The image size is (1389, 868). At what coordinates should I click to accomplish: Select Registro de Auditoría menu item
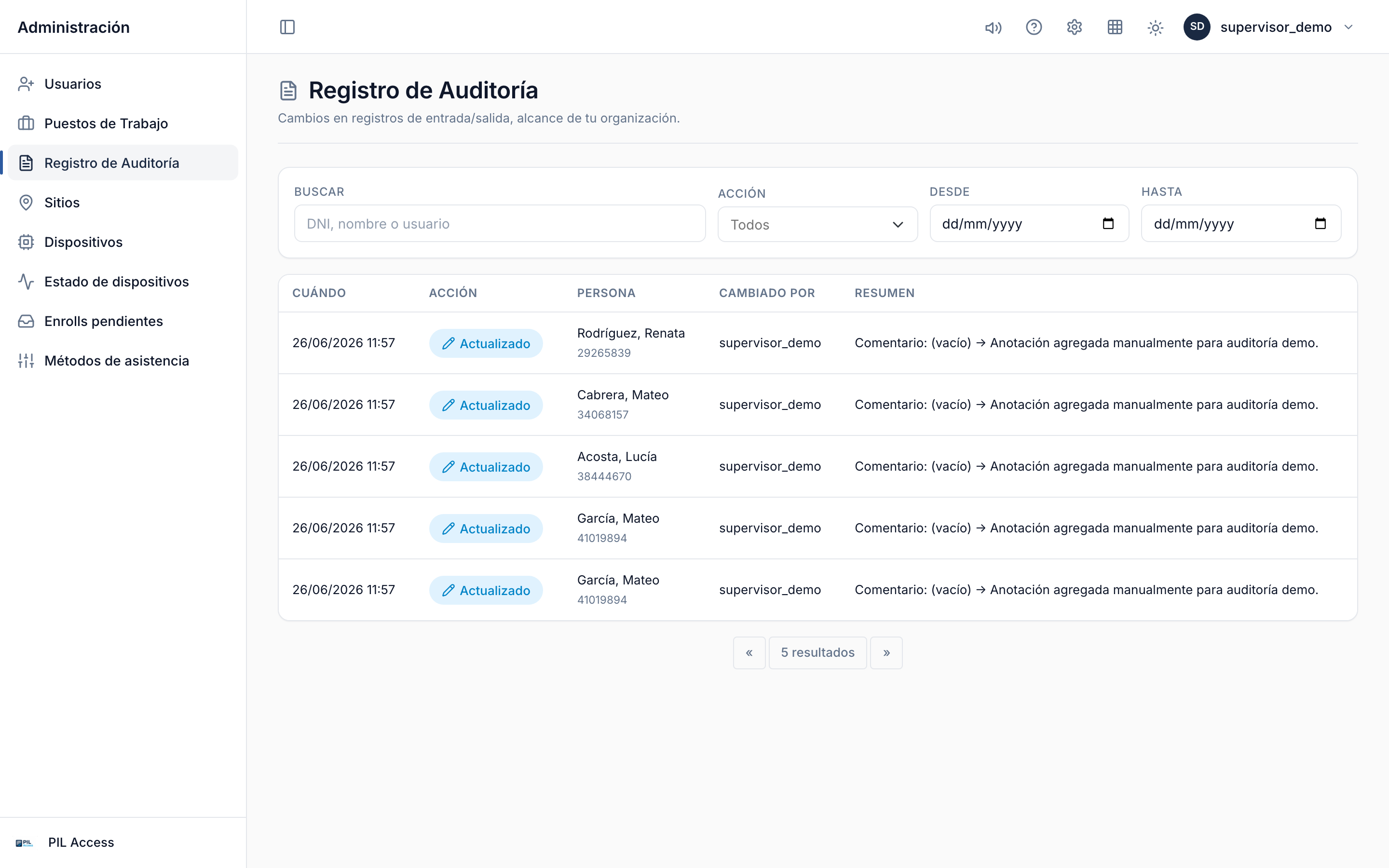click(x=122, y=163)
